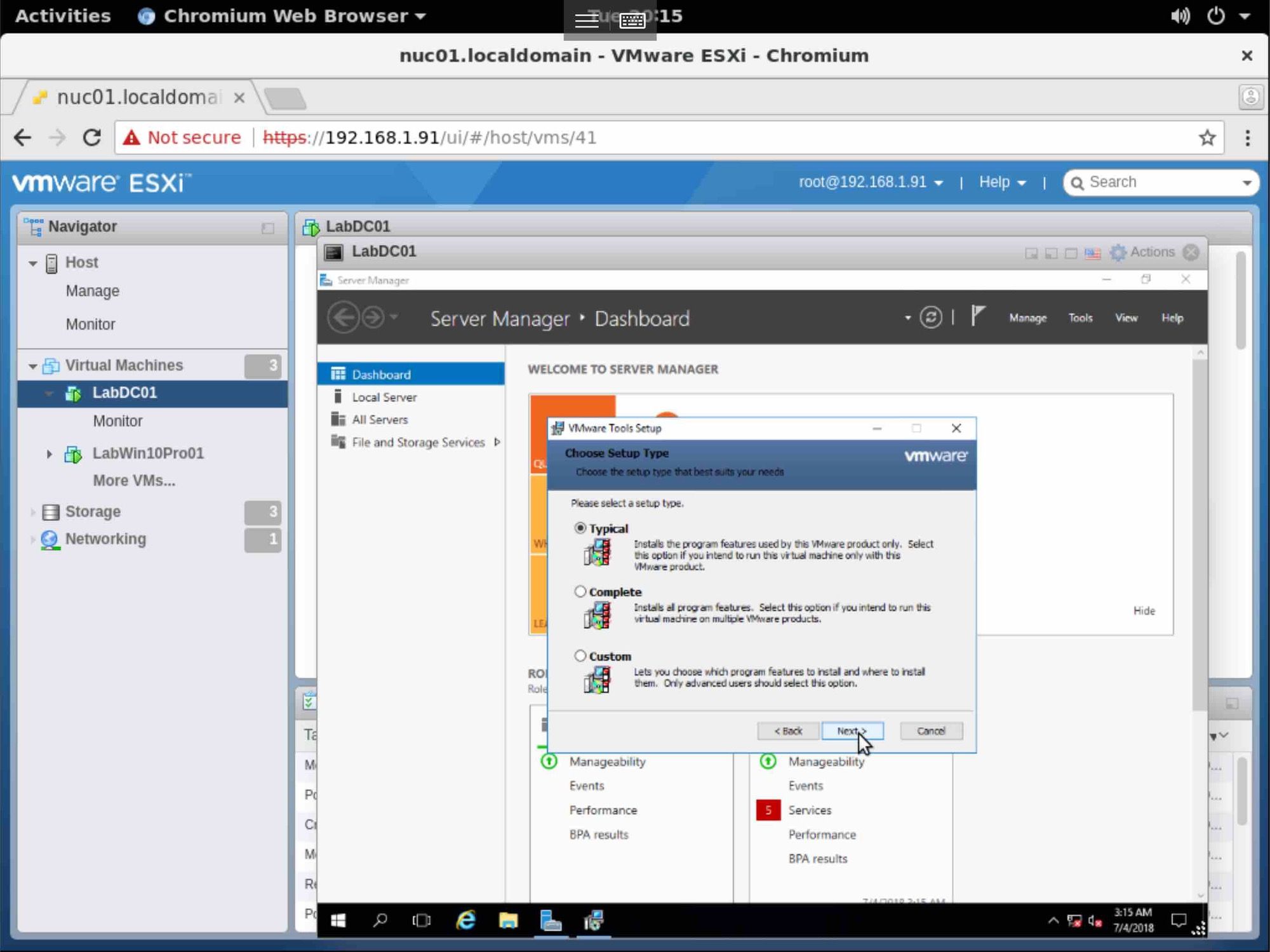The width and height of the screenshot is (1270, 952).
Task: Click Server Manager forward arrow button
Action: point(373,317)
